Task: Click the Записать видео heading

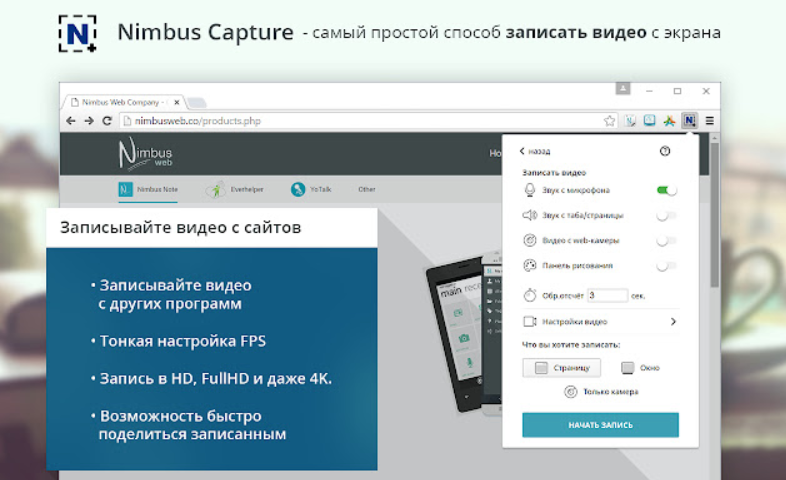Action: 554,173
